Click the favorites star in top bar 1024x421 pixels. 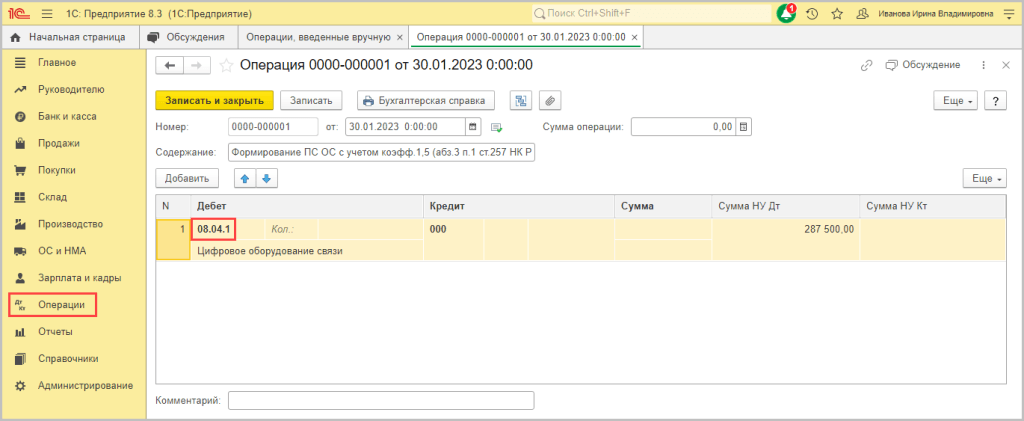tap(836, 14)
